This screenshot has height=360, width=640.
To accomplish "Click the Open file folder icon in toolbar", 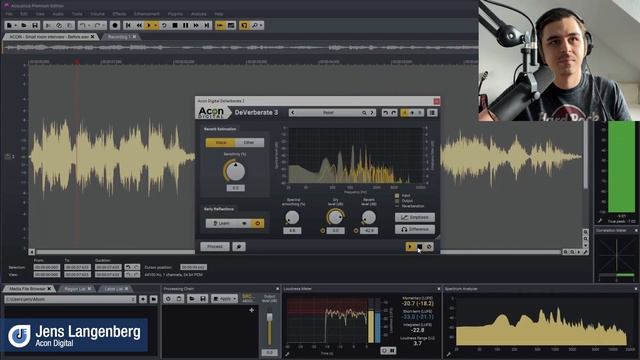I will point(24,25).
